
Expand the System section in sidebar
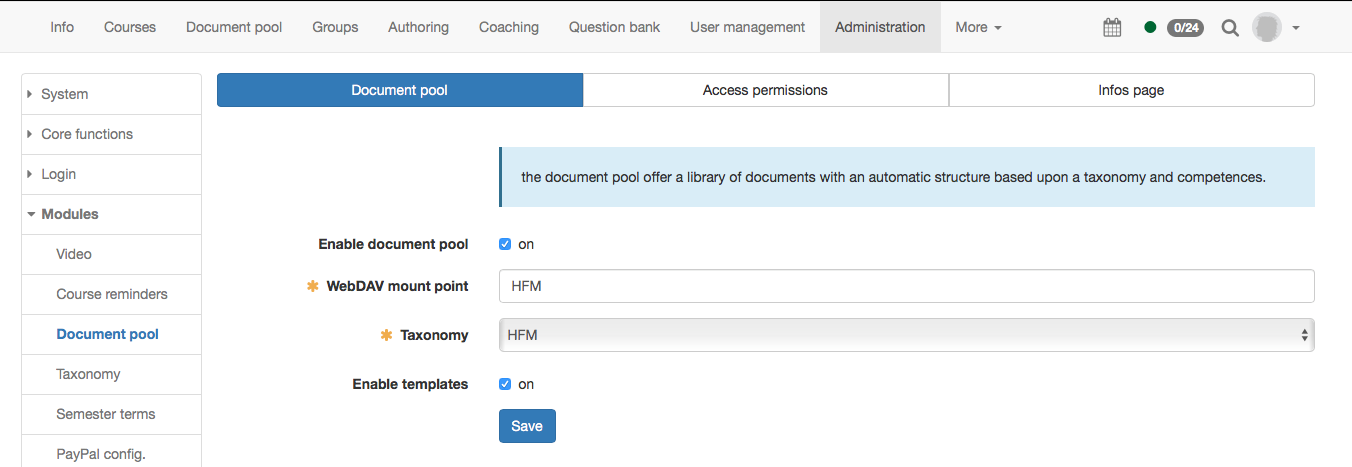click(64, 94)
